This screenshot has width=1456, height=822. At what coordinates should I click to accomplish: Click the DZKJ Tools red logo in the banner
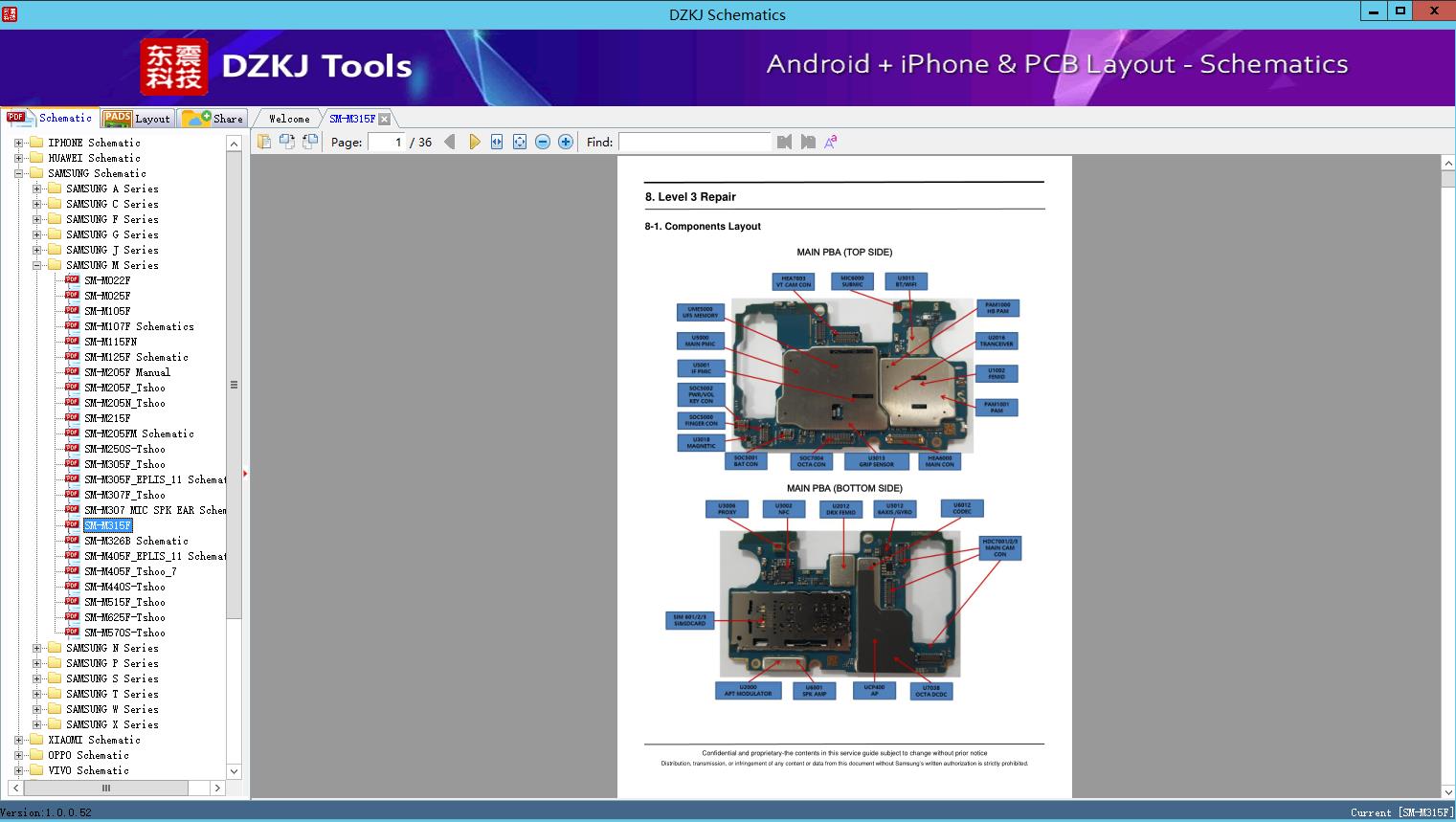click(x=173, y=67)
